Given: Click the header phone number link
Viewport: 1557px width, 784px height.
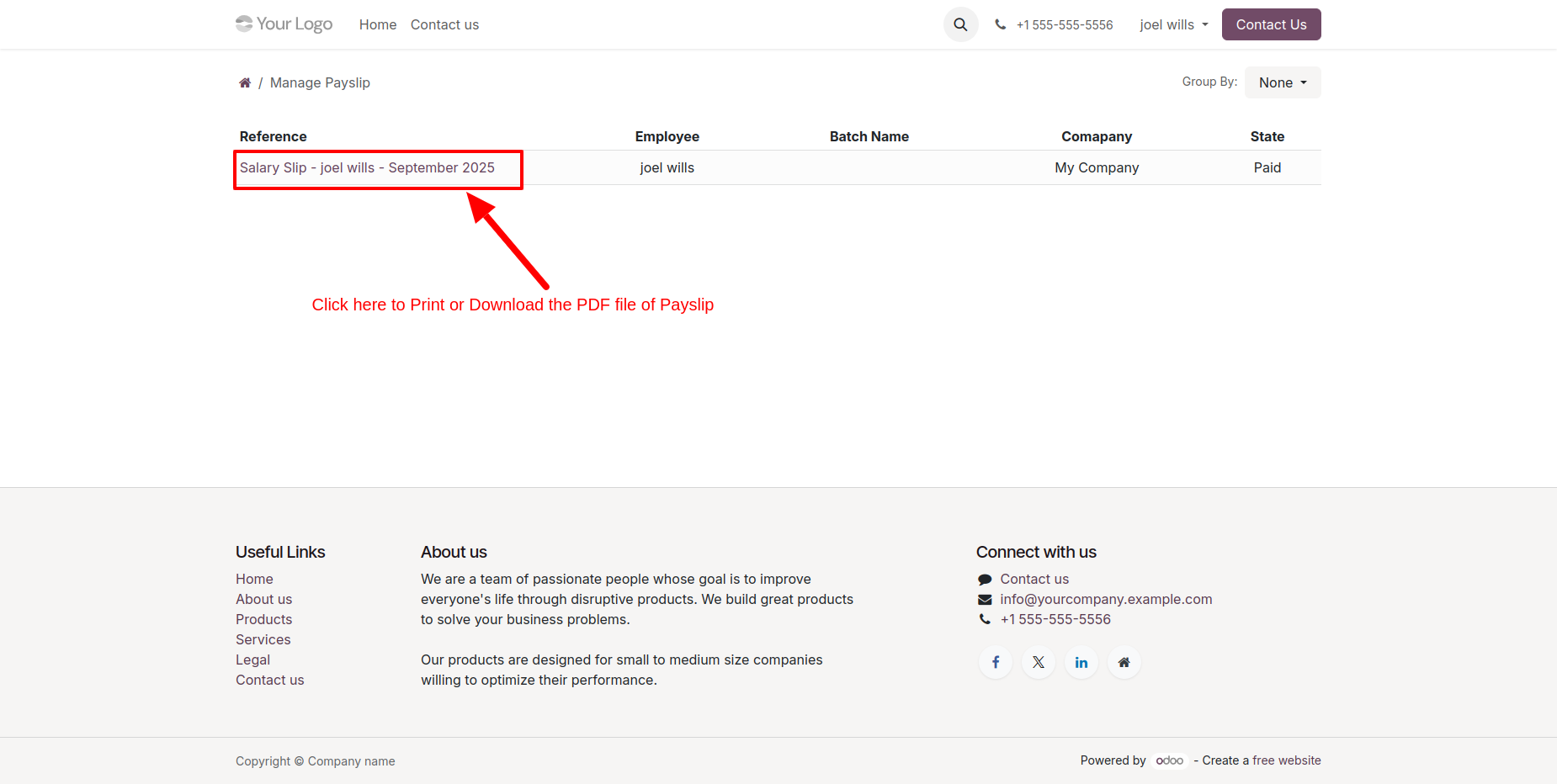Looking at the screenshot, I should (1064, 24).
